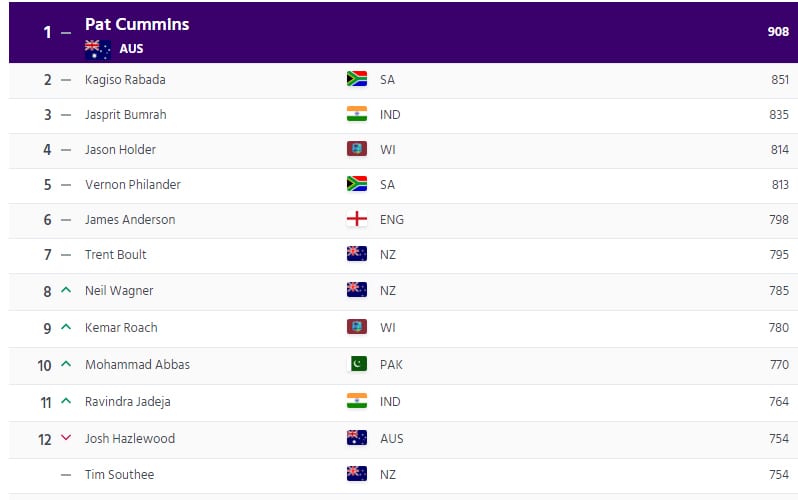Select Vernon Philander player name
The width and height of the screenshot is (798, 500).
click(133, 184)
